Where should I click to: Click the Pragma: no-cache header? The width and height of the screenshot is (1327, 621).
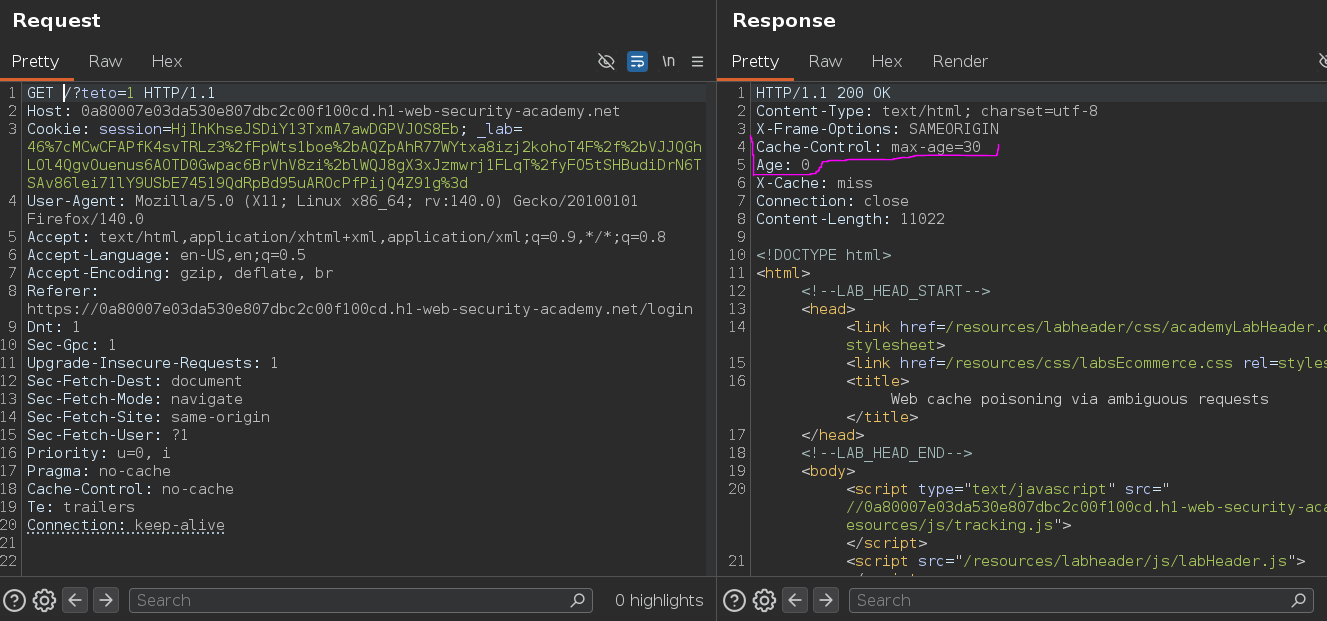[x=98, y=471]
